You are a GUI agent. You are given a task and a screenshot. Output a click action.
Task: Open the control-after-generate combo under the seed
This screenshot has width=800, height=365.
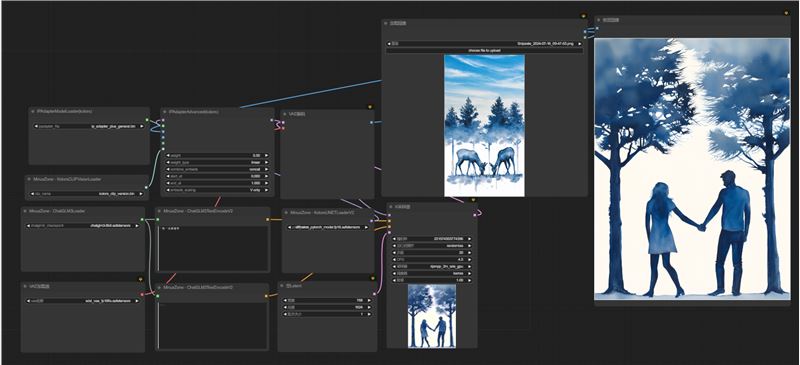[x=432, y=245]
